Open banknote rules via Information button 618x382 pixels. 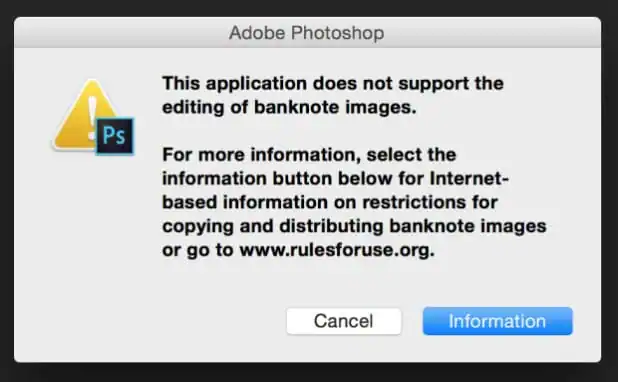point(497,321)
